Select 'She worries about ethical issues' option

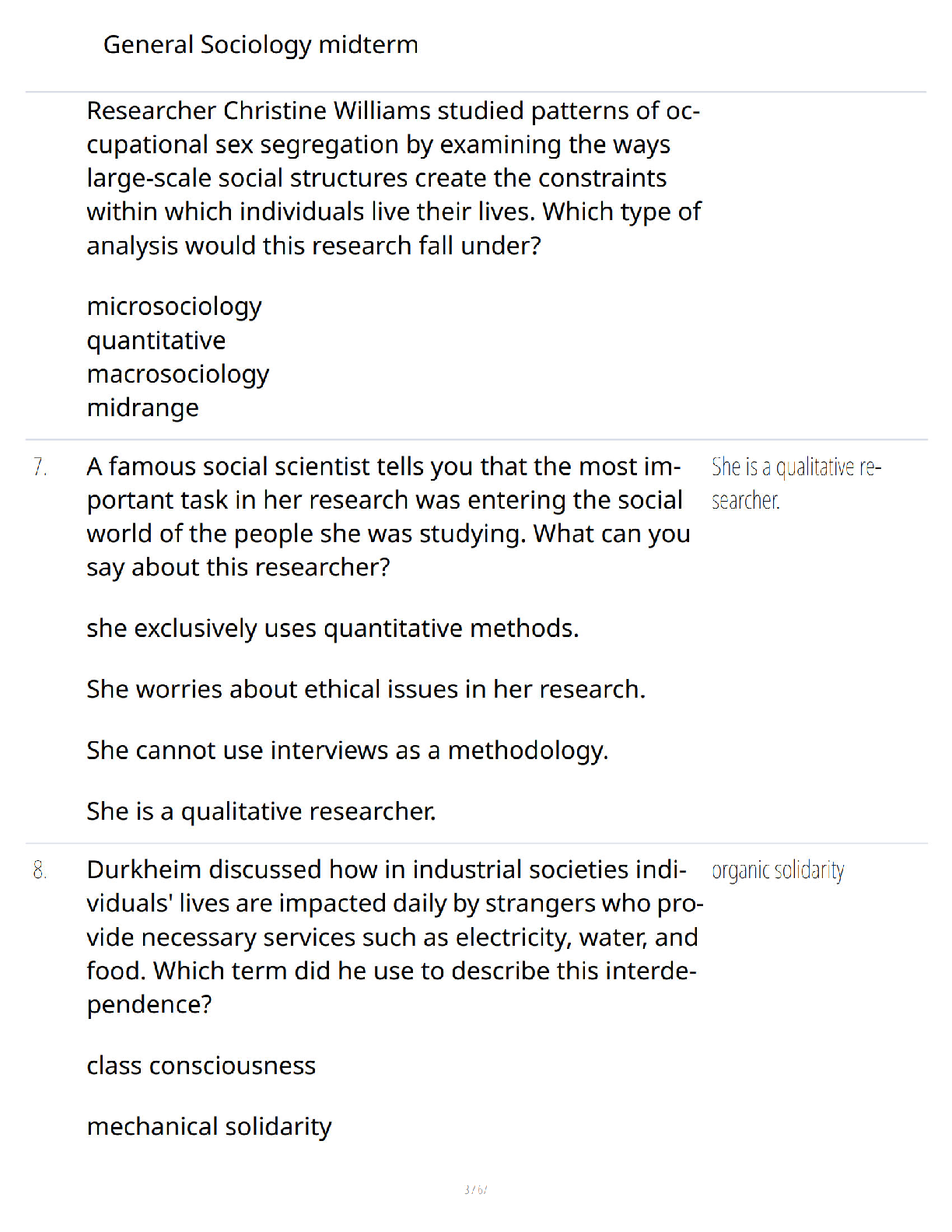click(x=366, y=689)
